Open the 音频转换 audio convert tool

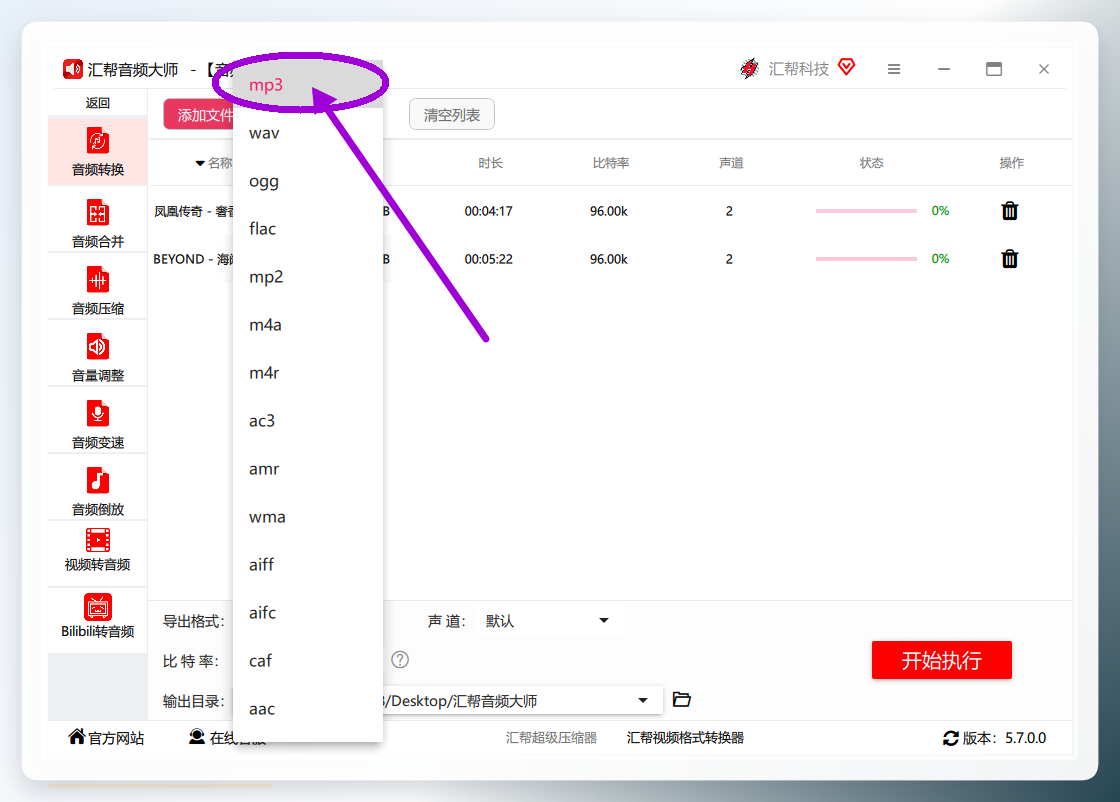pyautogui.click(x=98, y=151)
